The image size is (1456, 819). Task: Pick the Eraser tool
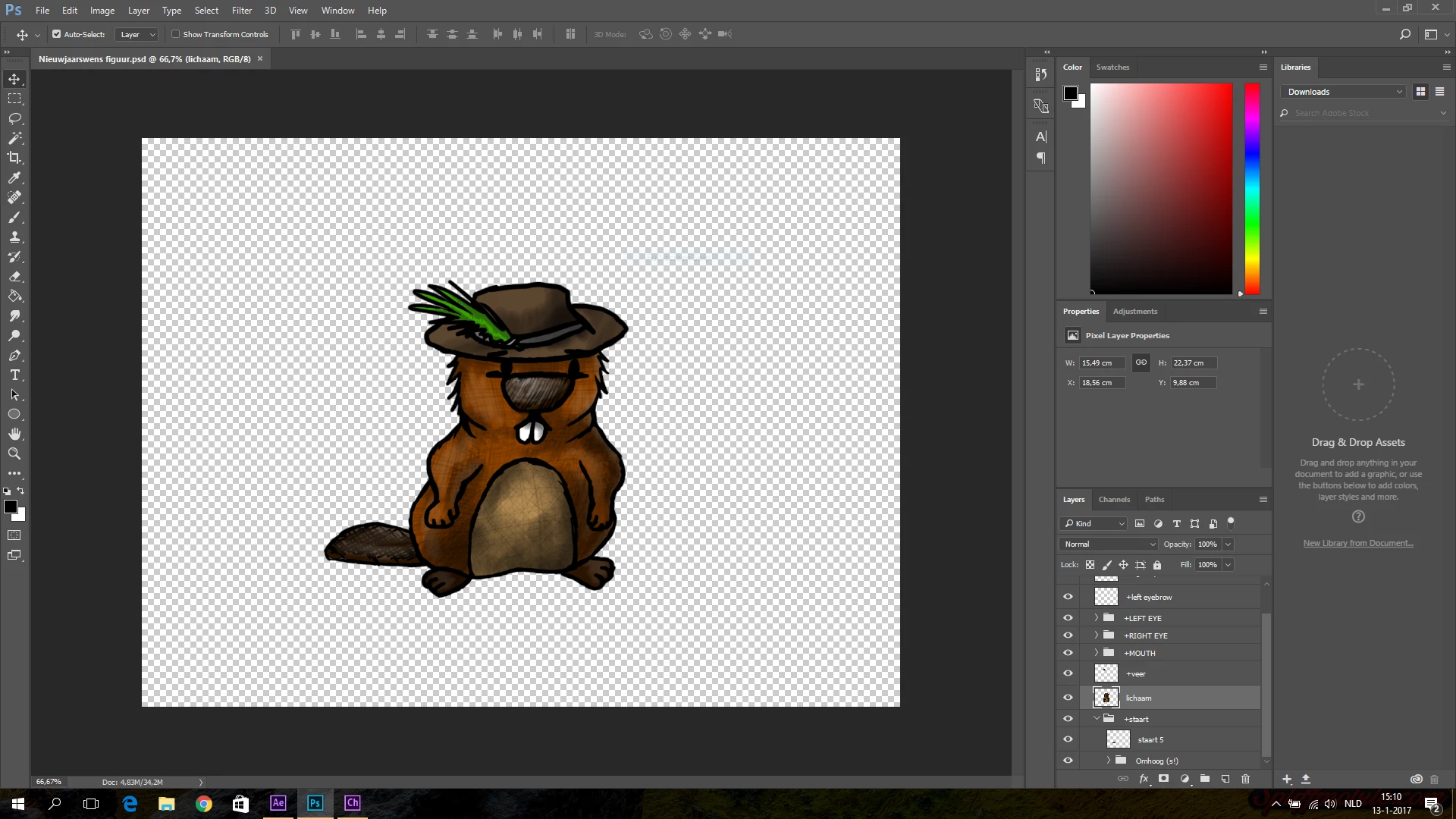[x=14, y=277]
